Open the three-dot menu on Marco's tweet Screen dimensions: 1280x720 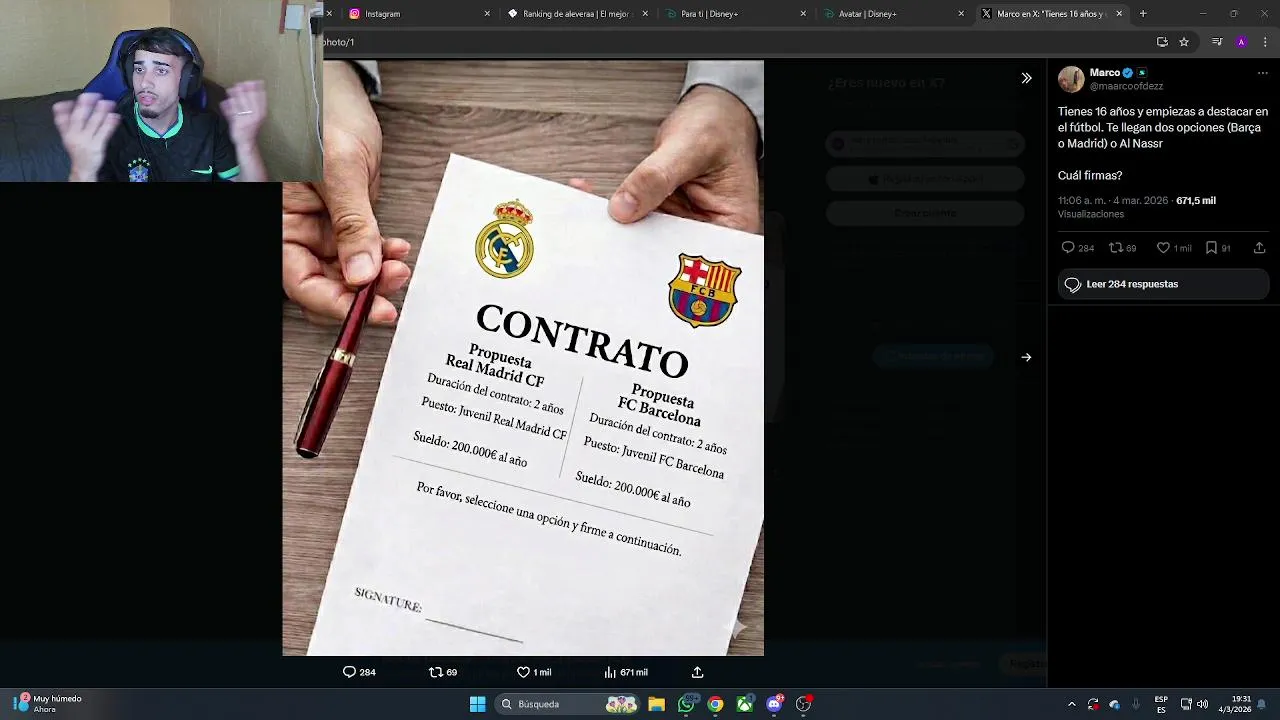tap(1262, 73)
